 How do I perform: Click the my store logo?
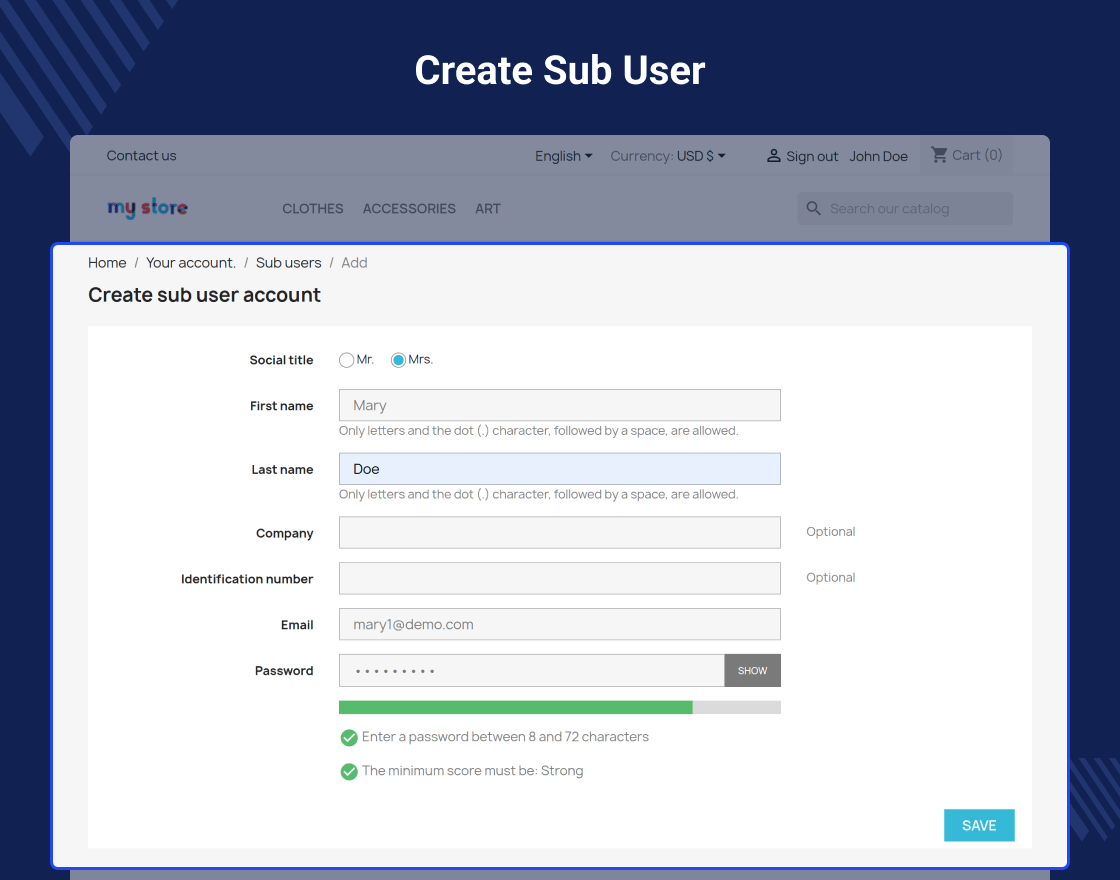click(x=147, y=208)
